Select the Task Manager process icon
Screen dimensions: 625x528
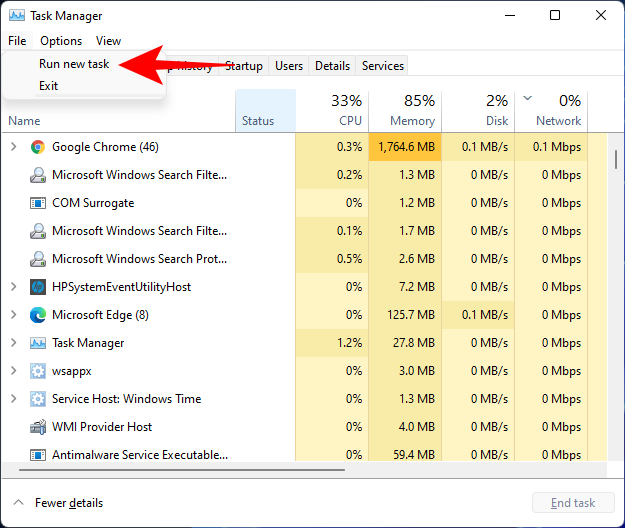(38, 343)
